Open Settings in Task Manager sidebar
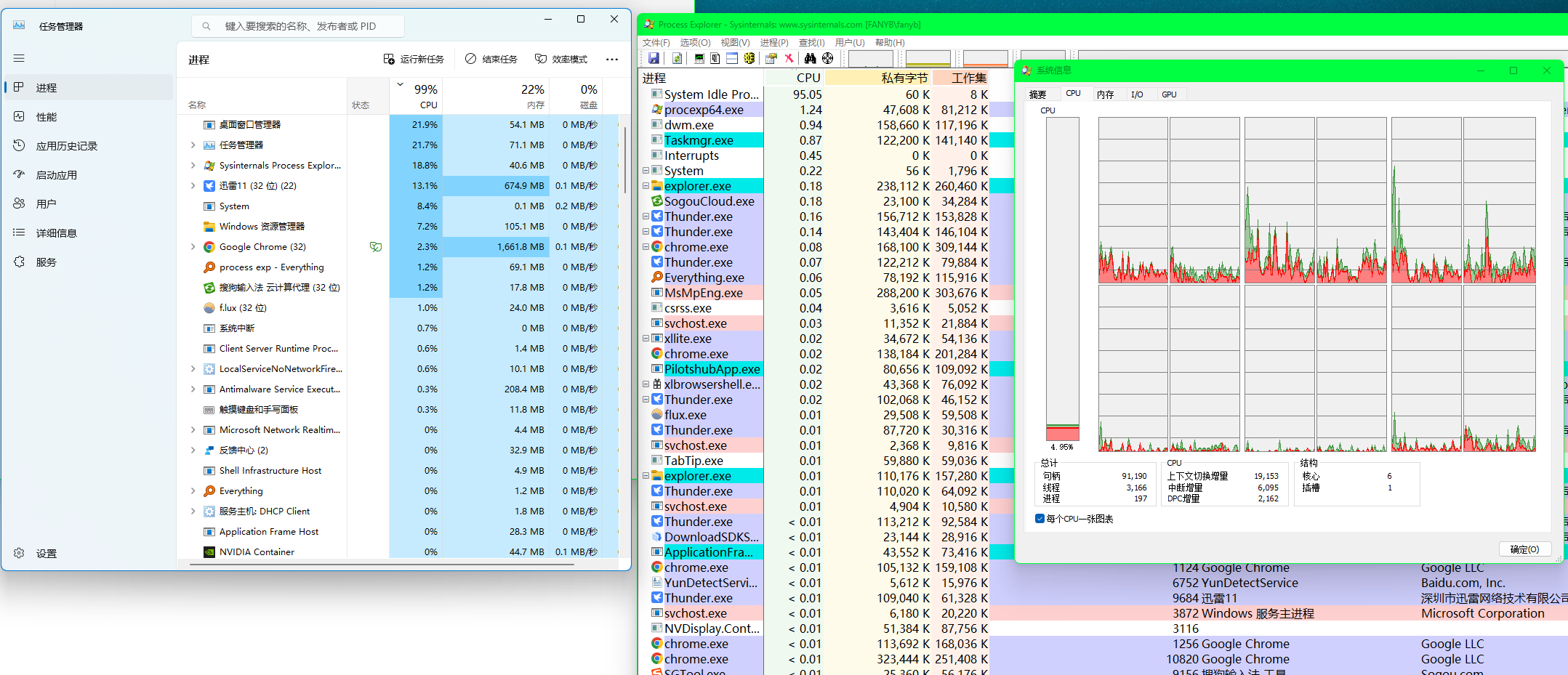Viewport: 1568px width, 675px height. point(89,554)
